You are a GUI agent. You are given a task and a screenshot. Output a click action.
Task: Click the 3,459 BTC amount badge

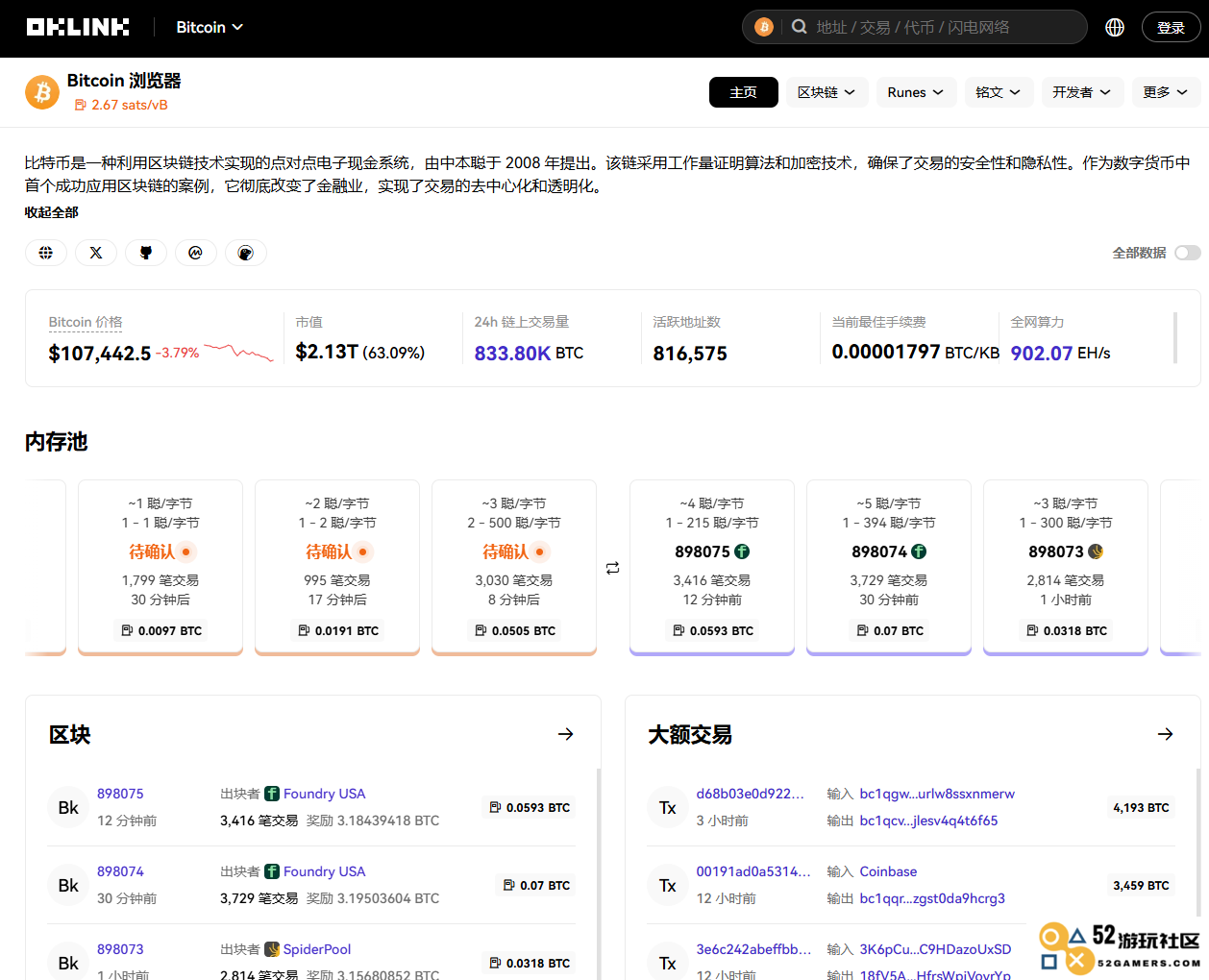1142,885
